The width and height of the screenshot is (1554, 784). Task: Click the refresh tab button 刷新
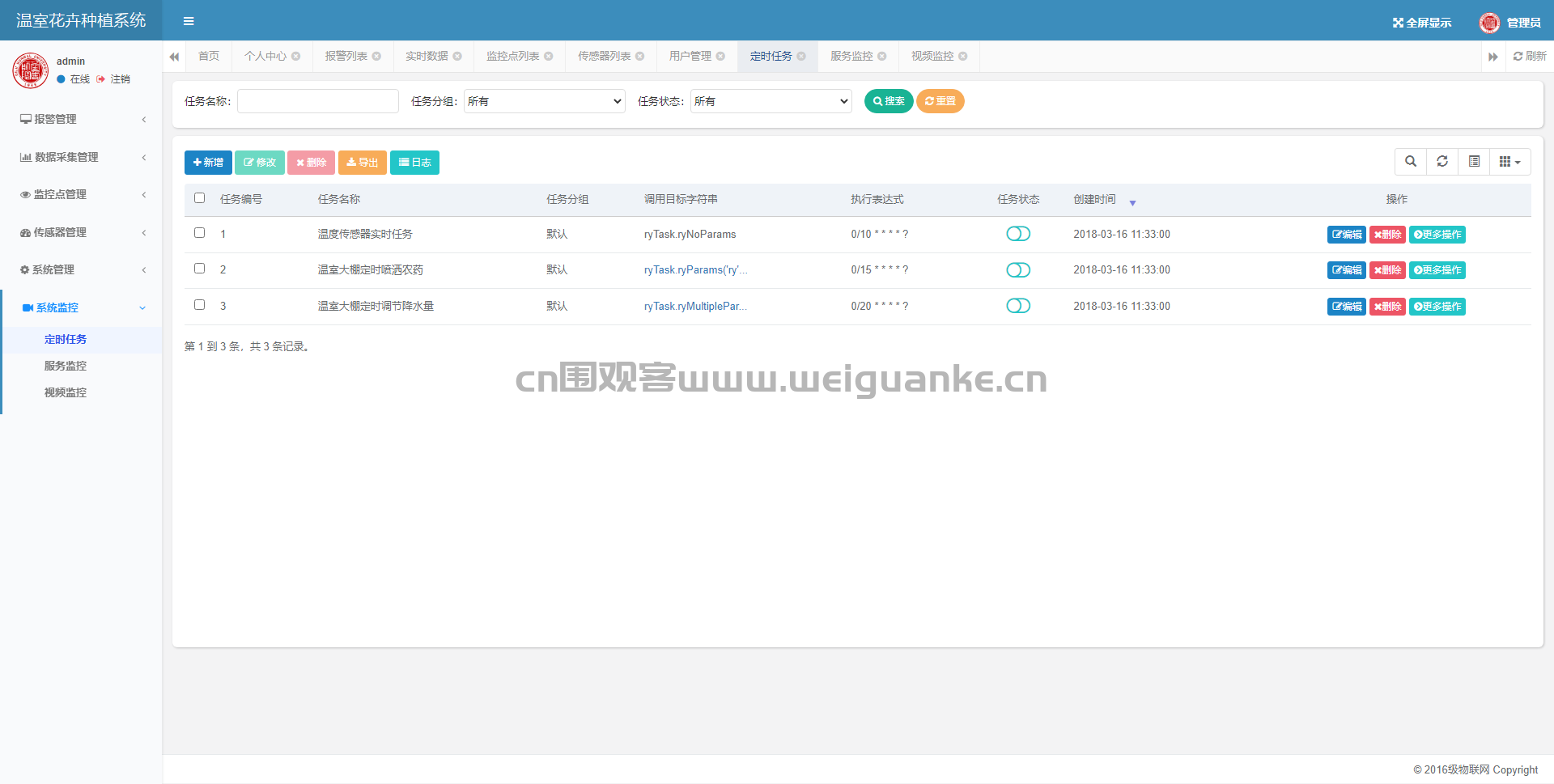1530,56
